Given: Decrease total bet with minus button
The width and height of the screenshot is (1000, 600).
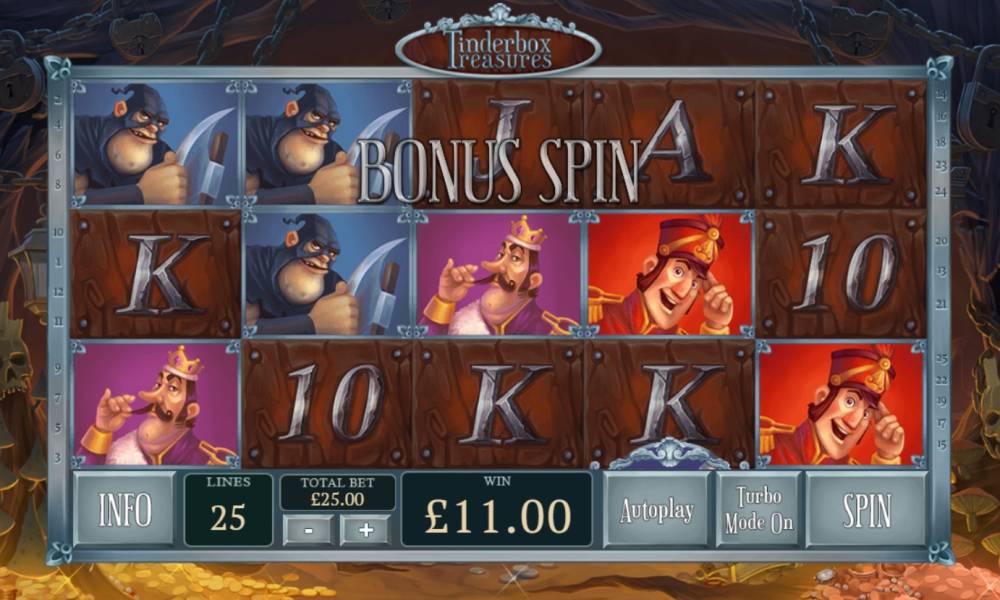Looking at the screenshot, I should 307,530.
